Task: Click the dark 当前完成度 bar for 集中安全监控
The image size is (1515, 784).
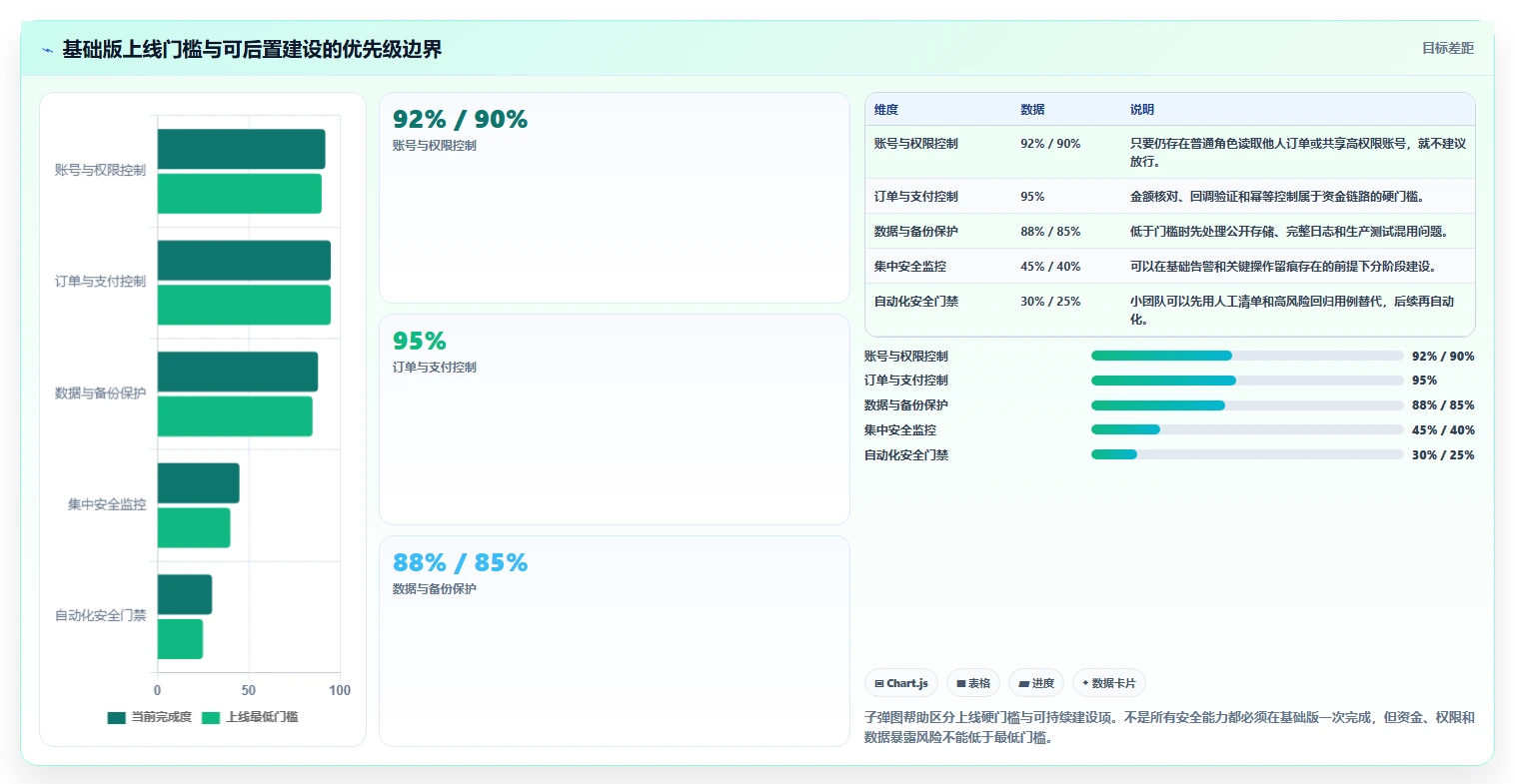Action: (198, 483)
